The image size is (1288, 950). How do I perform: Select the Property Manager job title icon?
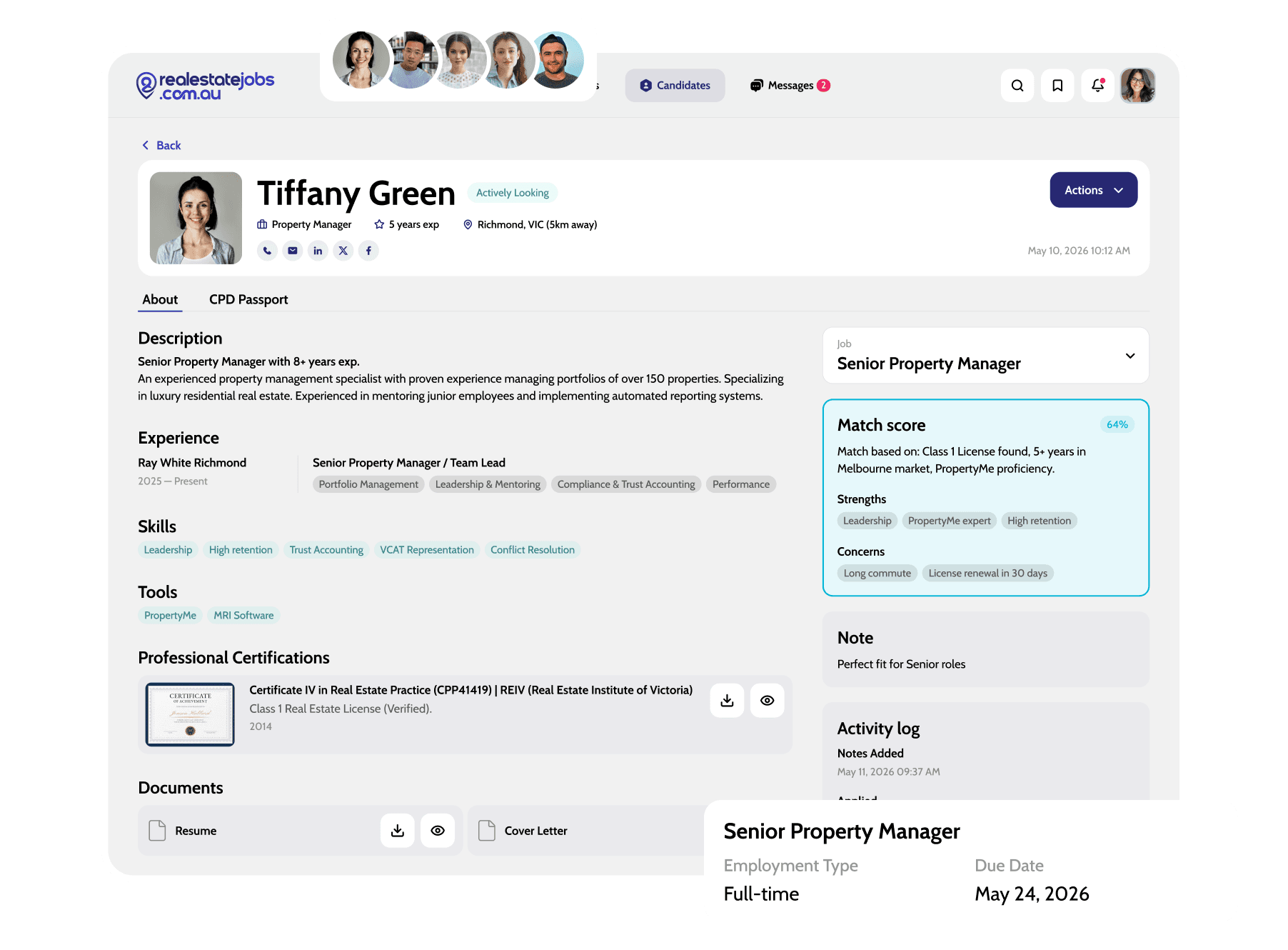(262, 224)
